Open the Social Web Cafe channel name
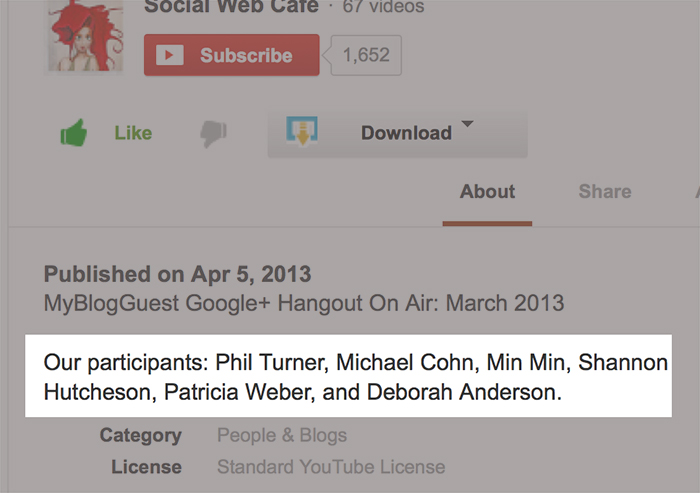 tap(231, 7)
